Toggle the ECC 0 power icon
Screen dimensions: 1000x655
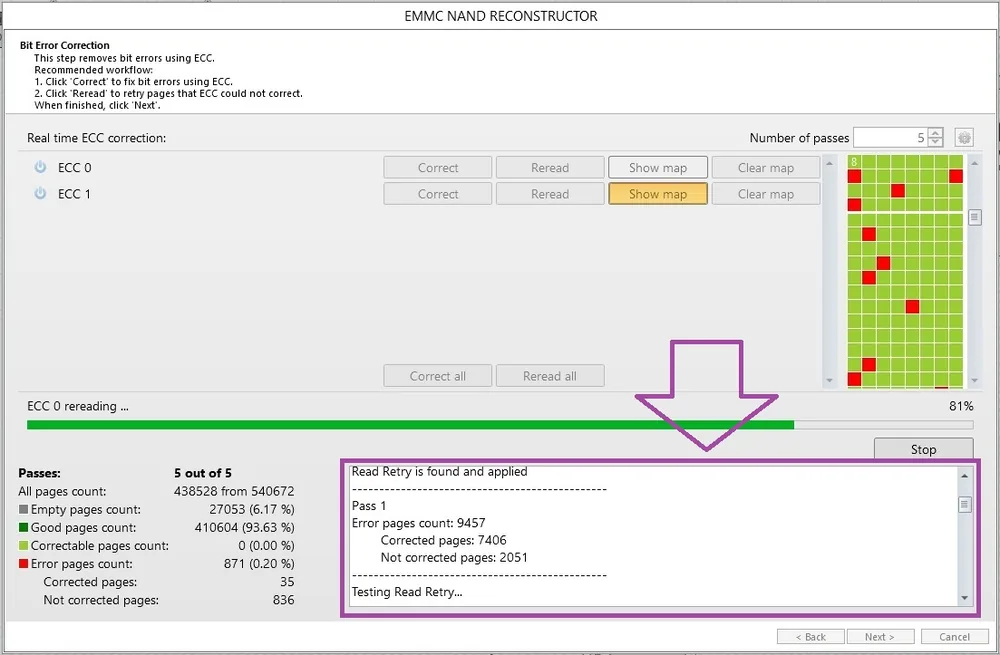point(40,167)
